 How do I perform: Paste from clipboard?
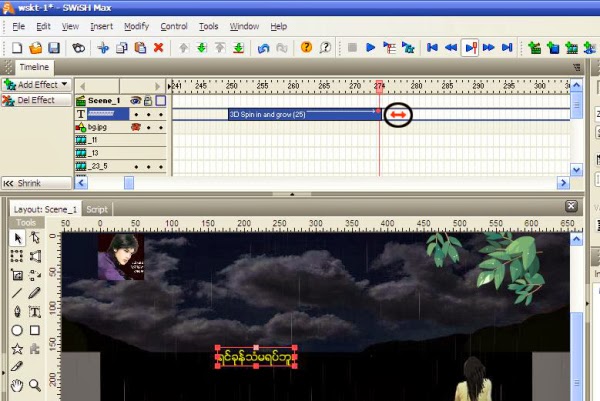click(x=140, y=48)
